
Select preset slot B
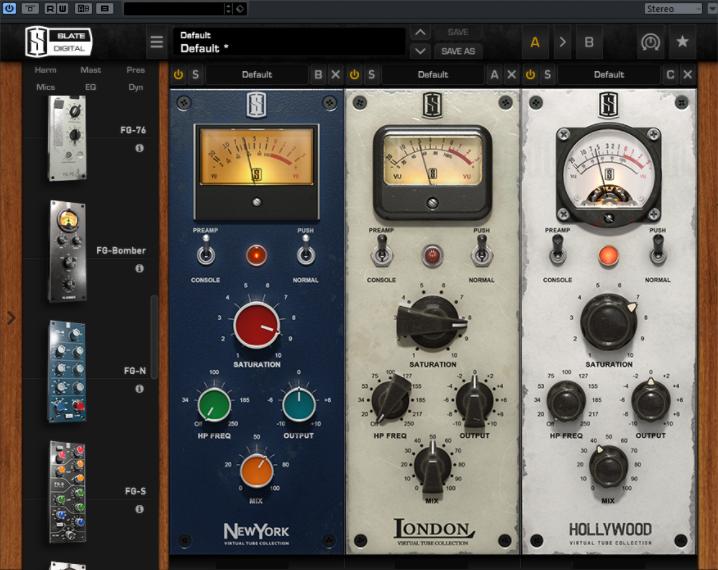[589, 42]
